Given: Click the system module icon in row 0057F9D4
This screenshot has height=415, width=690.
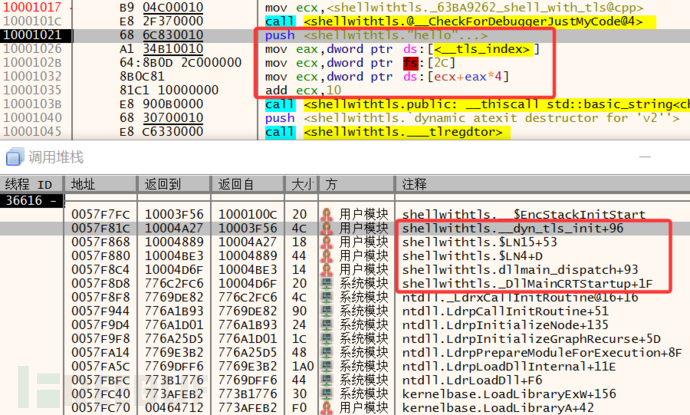Looking at the screenshot, I should pos(327,325).
